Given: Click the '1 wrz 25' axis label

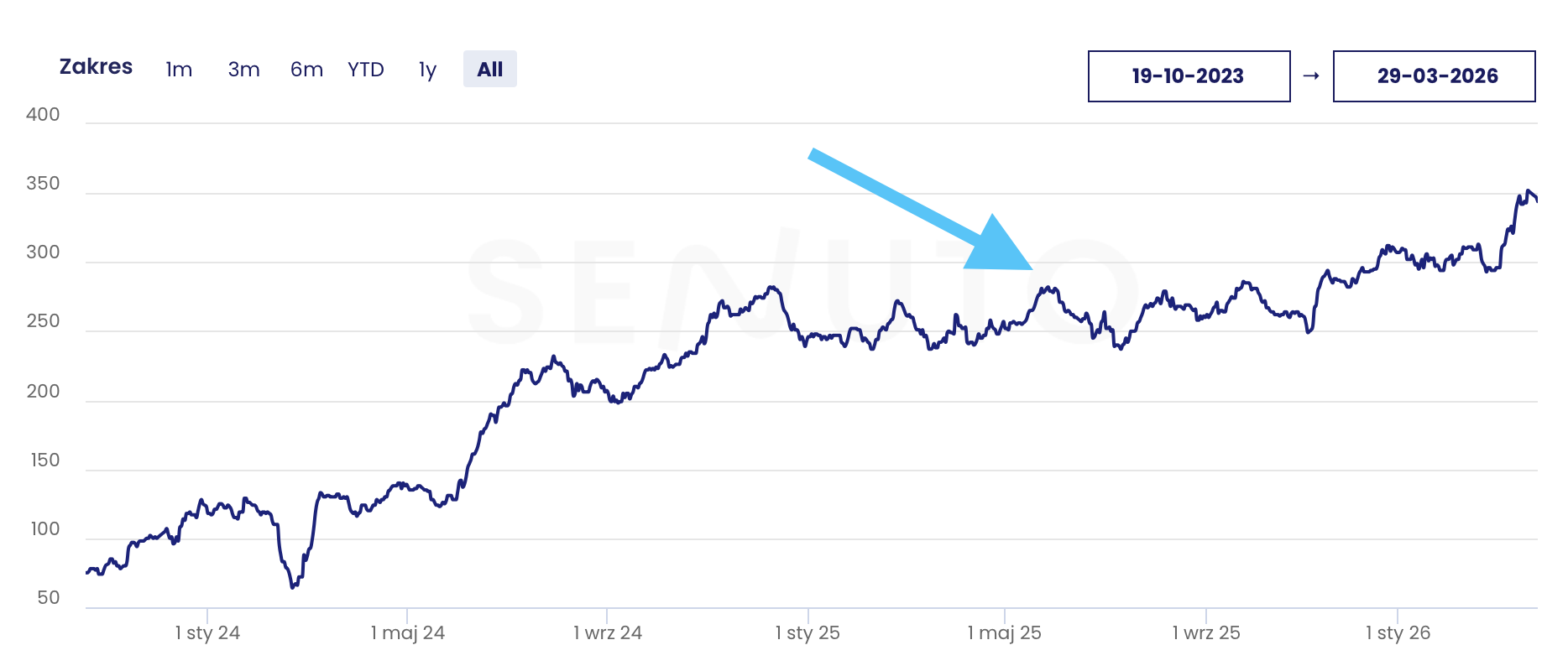Looking at the screenshot, I should (1206, 633).
